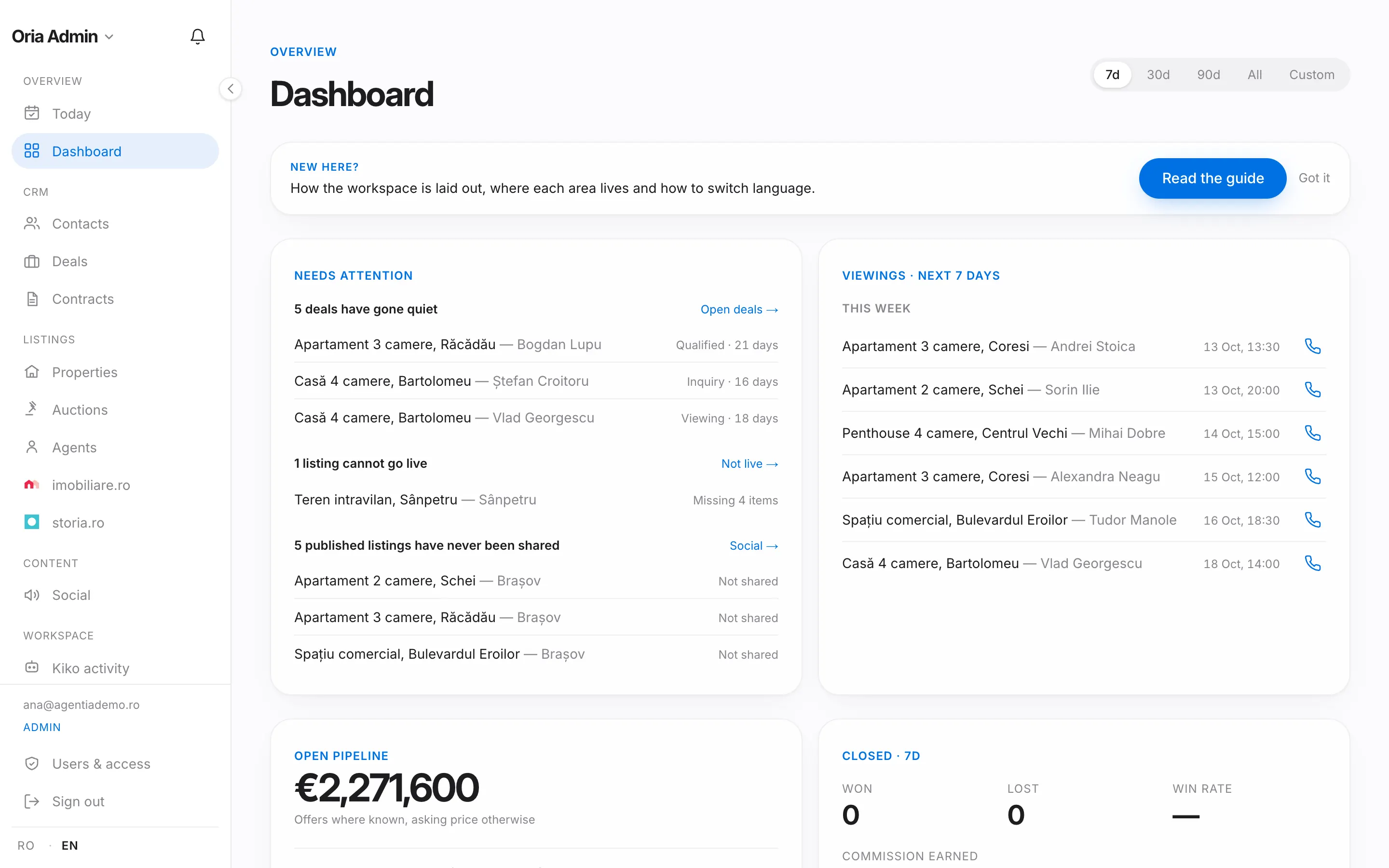This screenshot has width=1389, height=868.
Task: Switch to the 30d time range
Action: tap(1158, 75)
